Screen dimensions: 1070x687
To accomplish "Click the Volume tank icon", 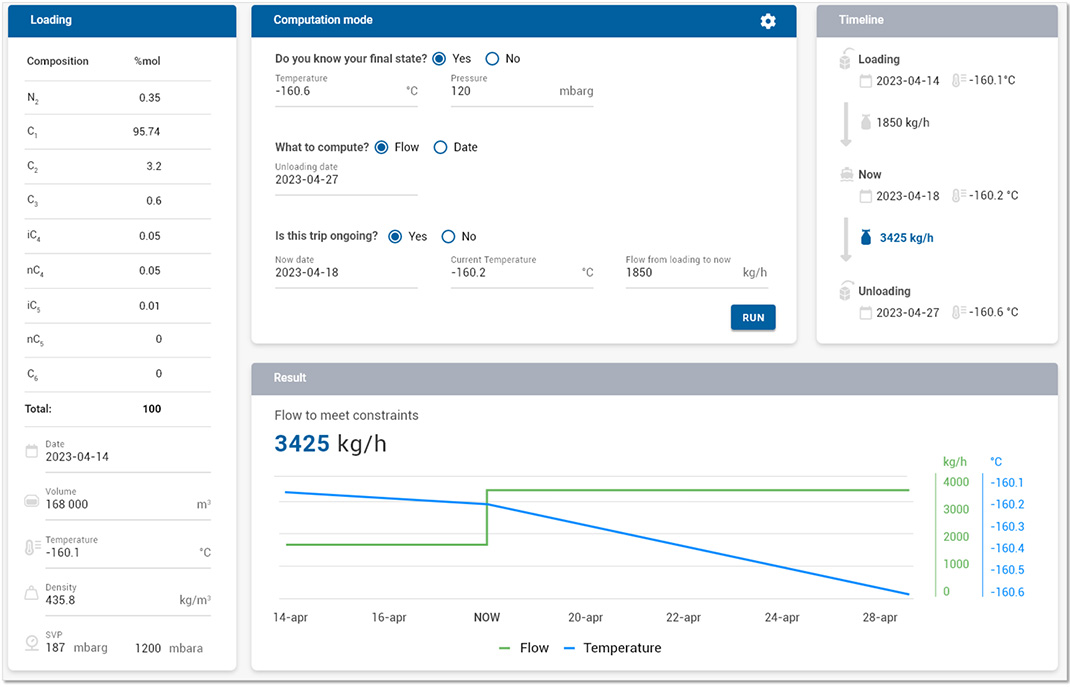I will pyautogui.click(x=31, y=499).
